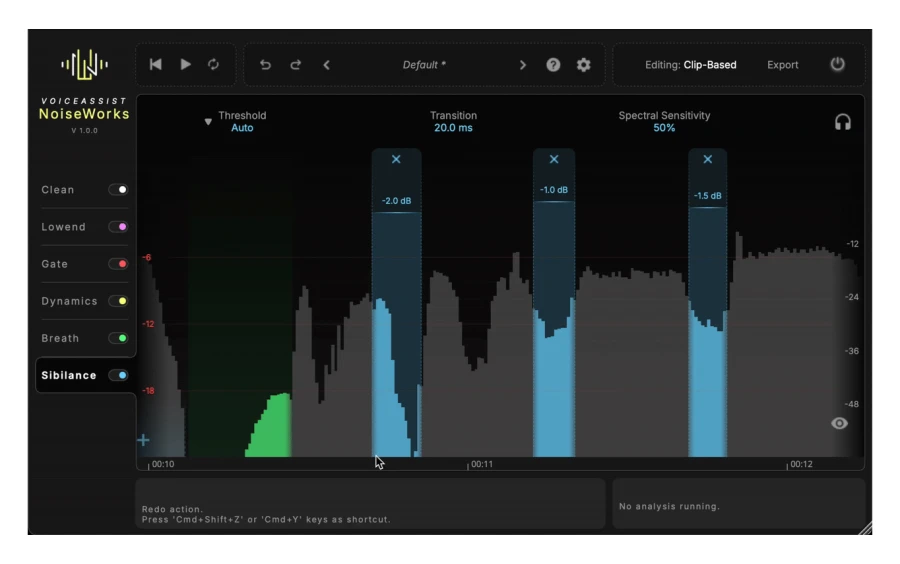Open the Gate module tab
Image resolution: width=900 pixels, height=564 pixels.
[55, 264]
